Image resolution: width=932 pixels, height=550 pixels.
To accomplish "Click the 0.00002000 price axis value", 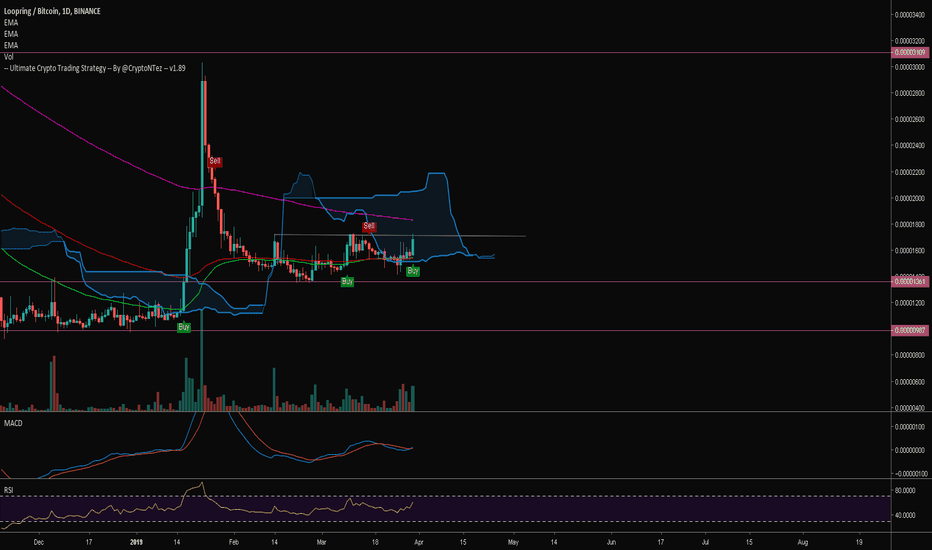I will 910,199.
